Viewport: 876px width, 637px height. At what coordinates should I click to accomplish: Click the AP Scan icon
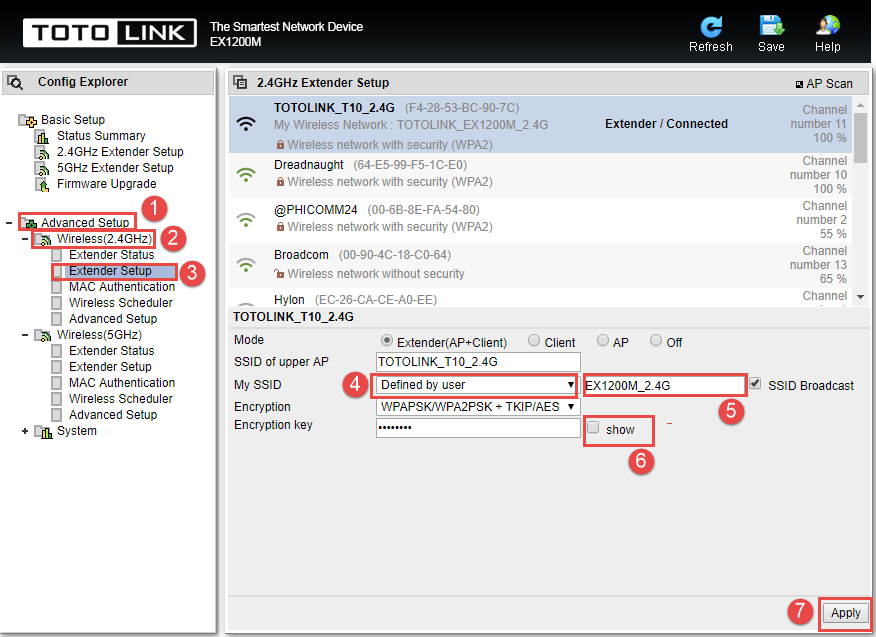(799, 84)
